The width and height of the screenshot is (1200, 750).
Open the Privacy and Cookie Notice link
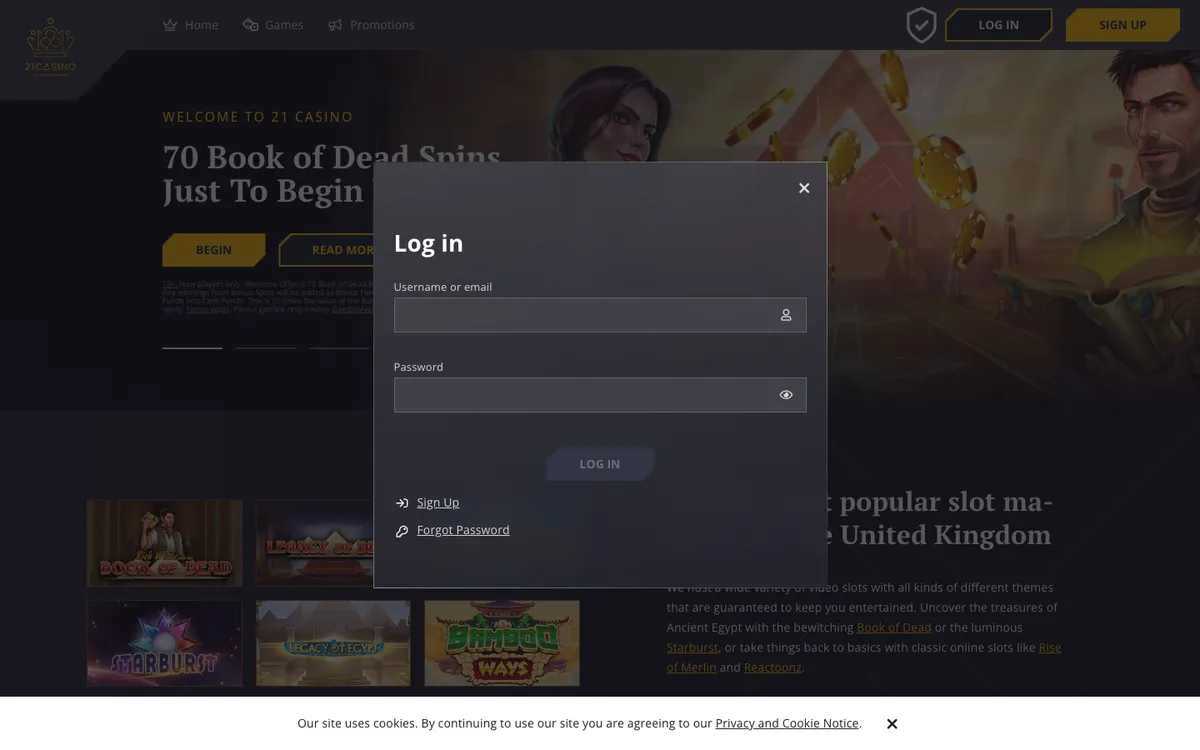787,724
